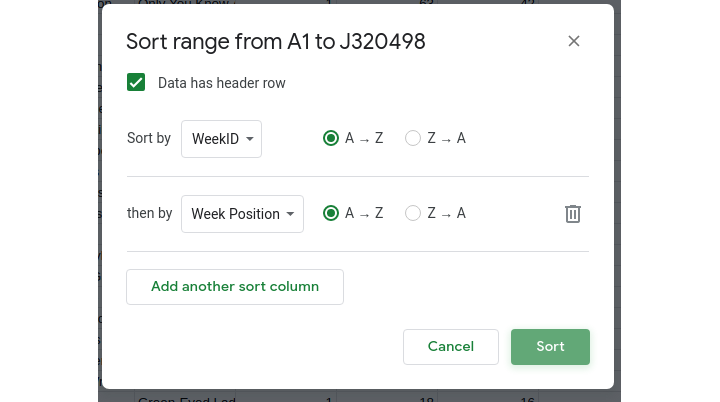Screen dimensions: 720x402
Task: Click the arrow beside Week Position
Action: pyautogui.click(x=290, y=214)
